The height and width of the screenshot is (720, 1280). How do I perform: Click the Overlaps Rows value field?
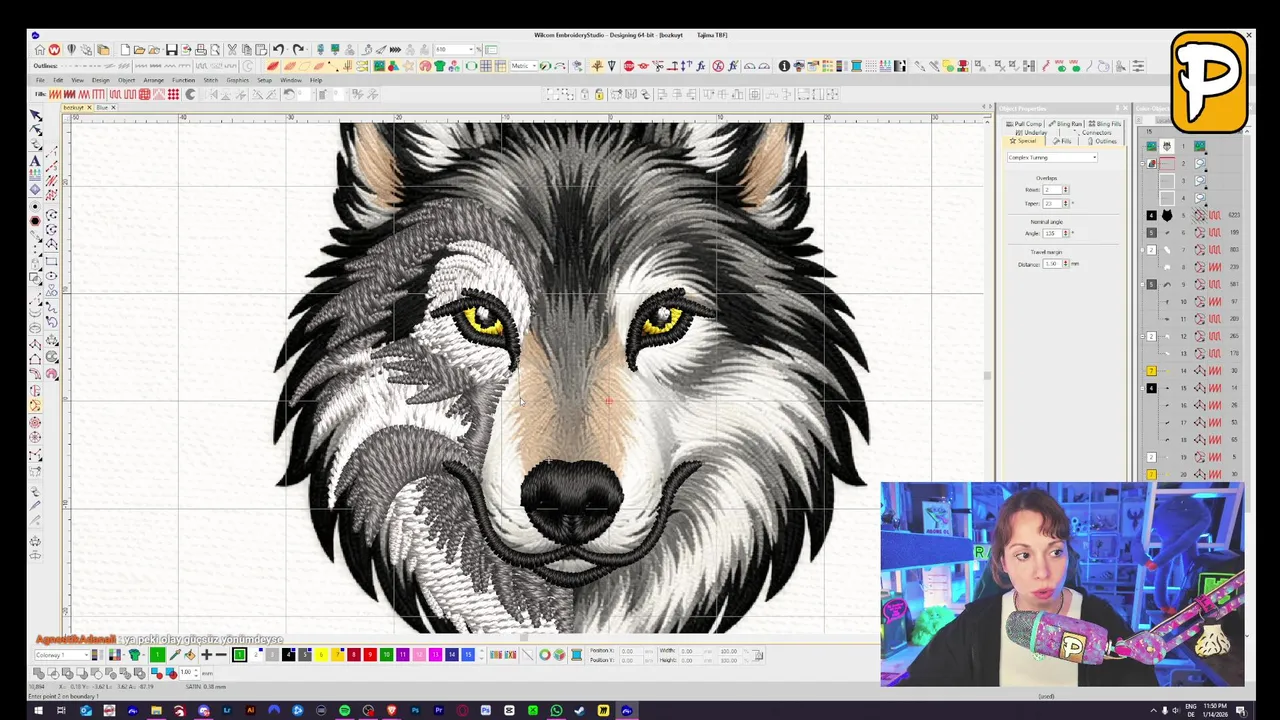1051,190
